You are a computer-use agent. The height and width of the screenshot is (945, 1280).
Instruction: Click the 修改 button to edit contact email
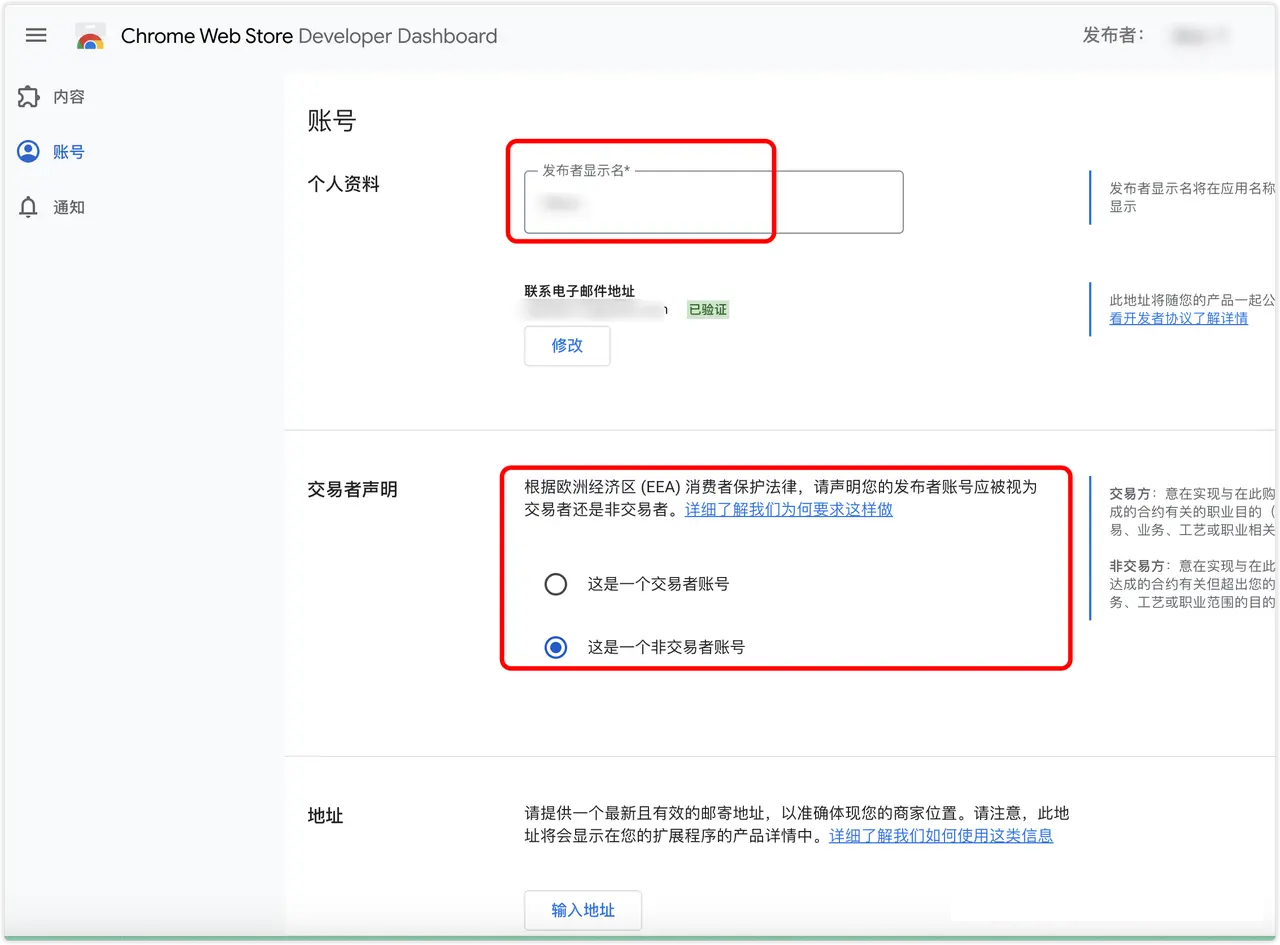tap(567, 345)
